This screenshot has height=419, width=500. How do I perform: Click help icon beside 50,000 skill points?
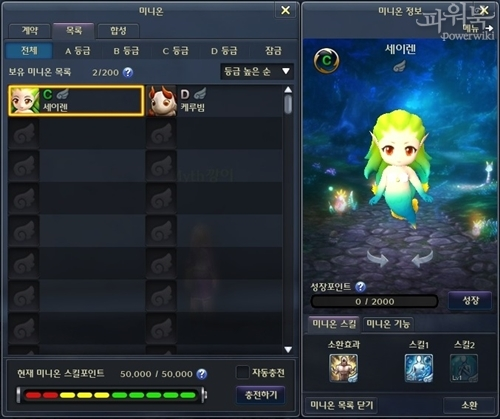201,374
